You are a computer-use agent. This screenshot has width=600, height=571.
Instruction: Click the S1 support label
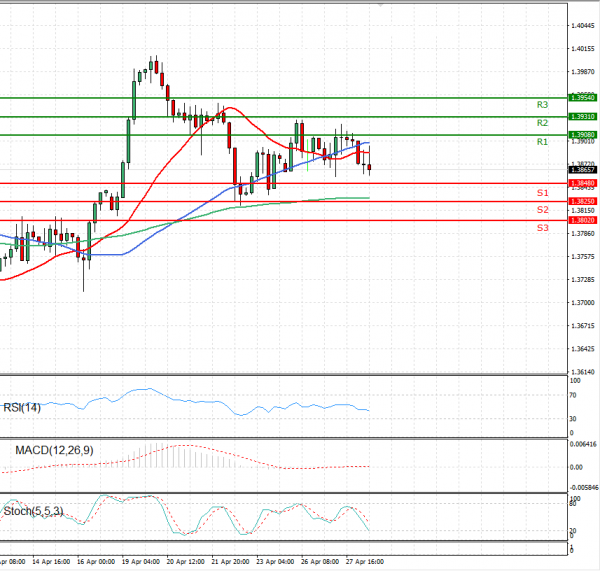(x=543, y=193)
